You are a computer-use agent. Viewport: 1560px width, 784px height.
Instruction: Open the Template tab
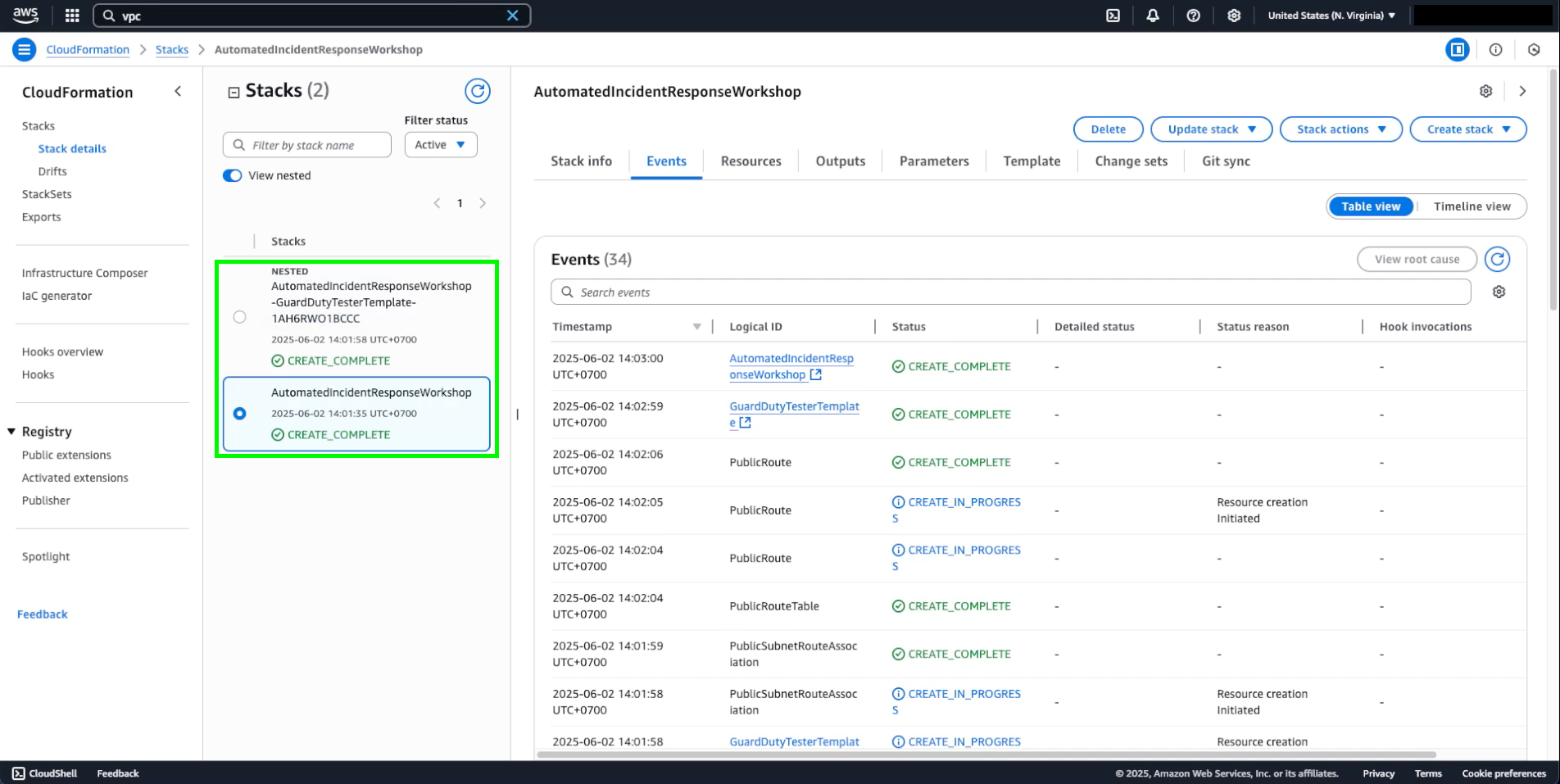(1032, 161)
